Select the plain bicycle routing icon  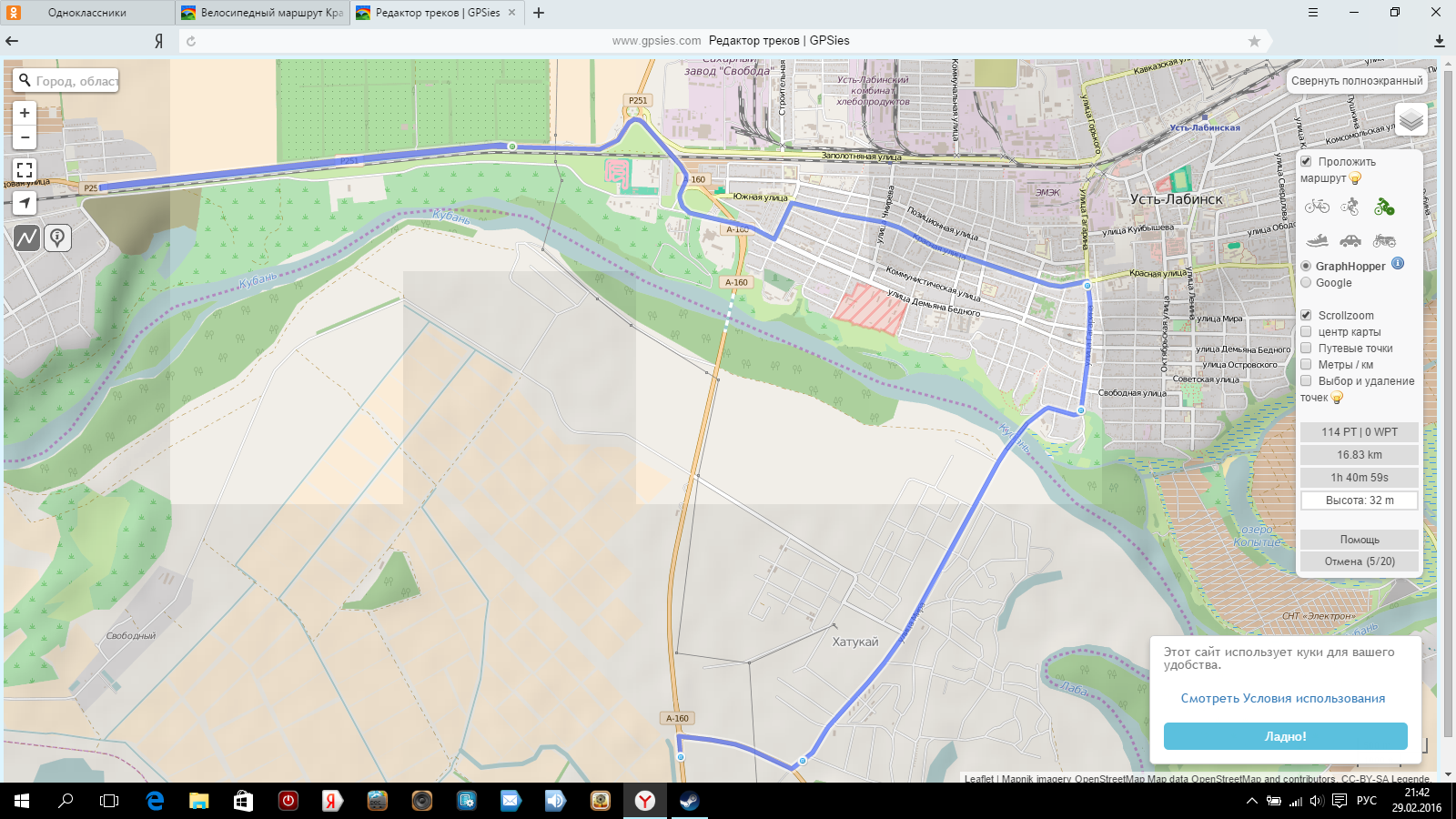tap(1317, 207)
